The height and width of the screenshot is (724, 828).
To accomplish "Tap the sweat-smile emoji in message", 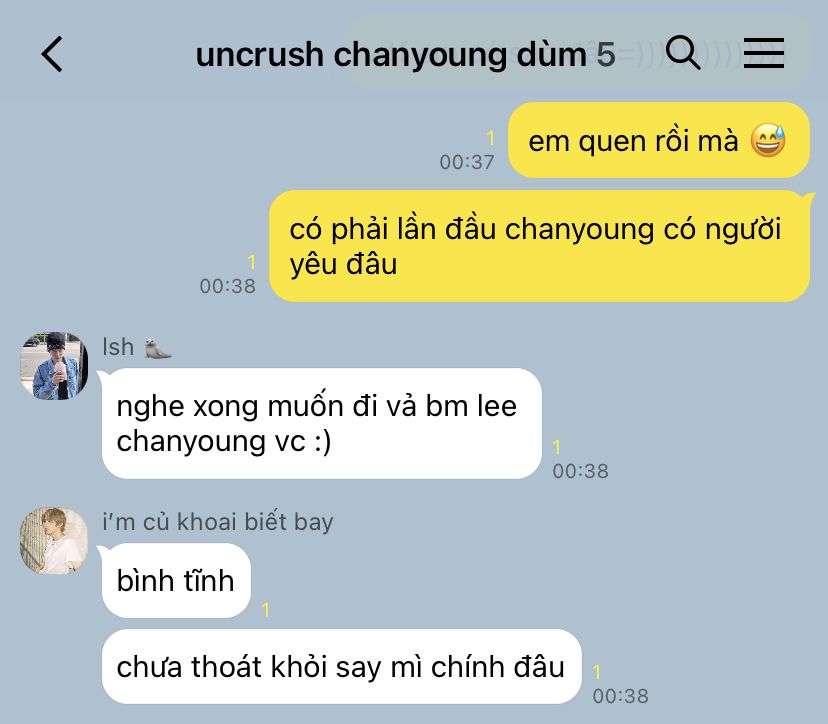I will pos(768,141).
